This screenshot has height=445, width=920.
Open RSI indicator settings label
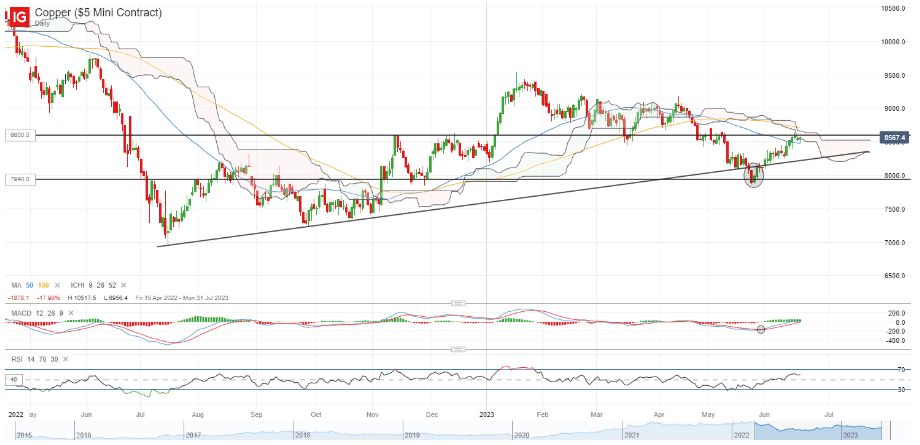pyautogui.click(x=17, y=359)
